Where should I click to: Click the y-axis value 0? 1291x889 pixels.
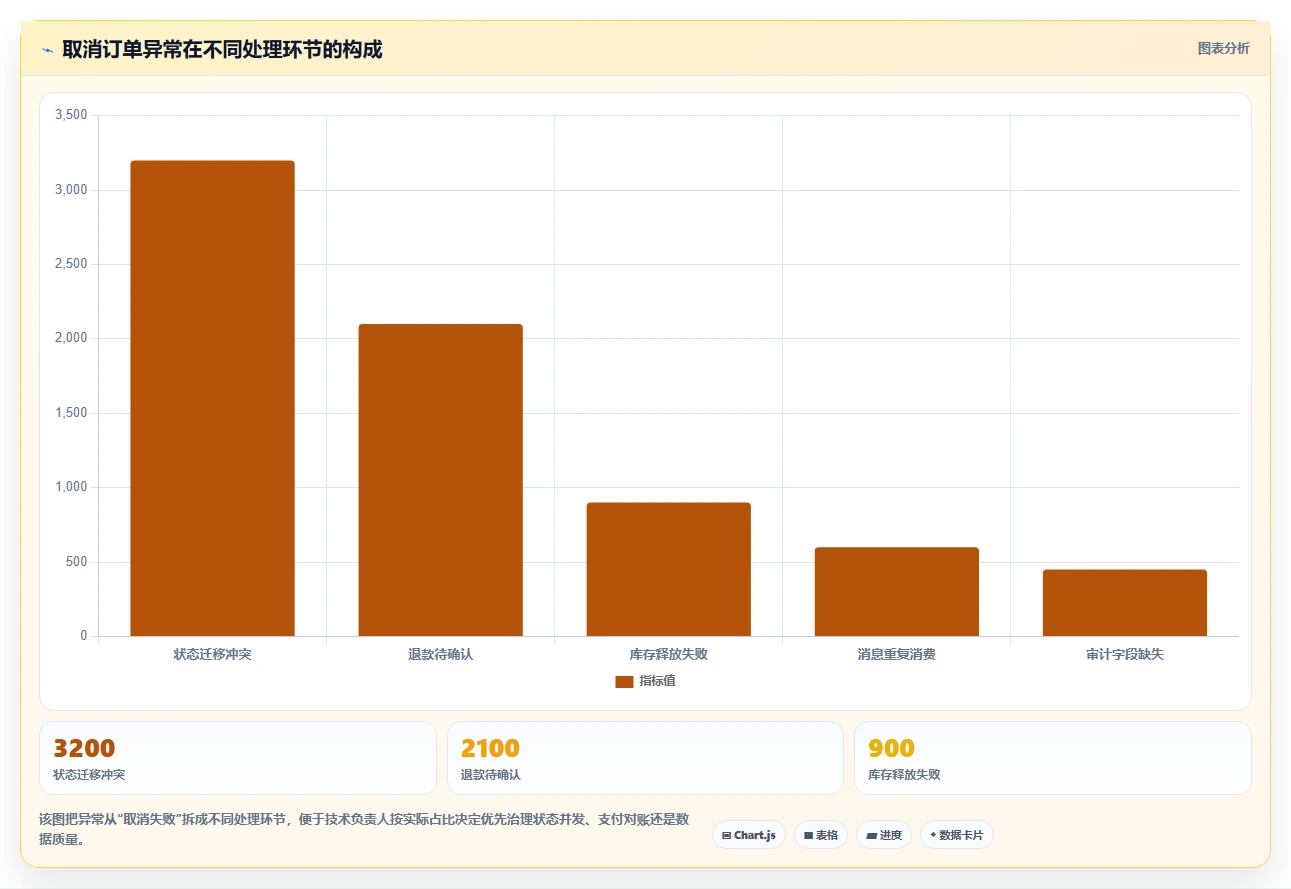pos(84,636)
